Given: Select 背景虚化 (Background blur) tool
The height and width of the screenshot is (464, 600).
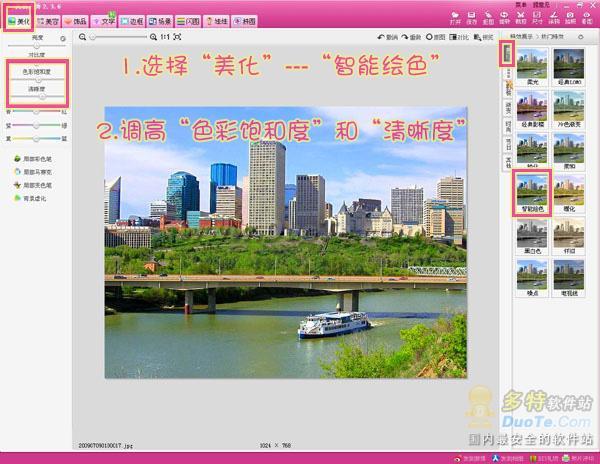Looking at the screenshot, I should click(x=30, y=198).
